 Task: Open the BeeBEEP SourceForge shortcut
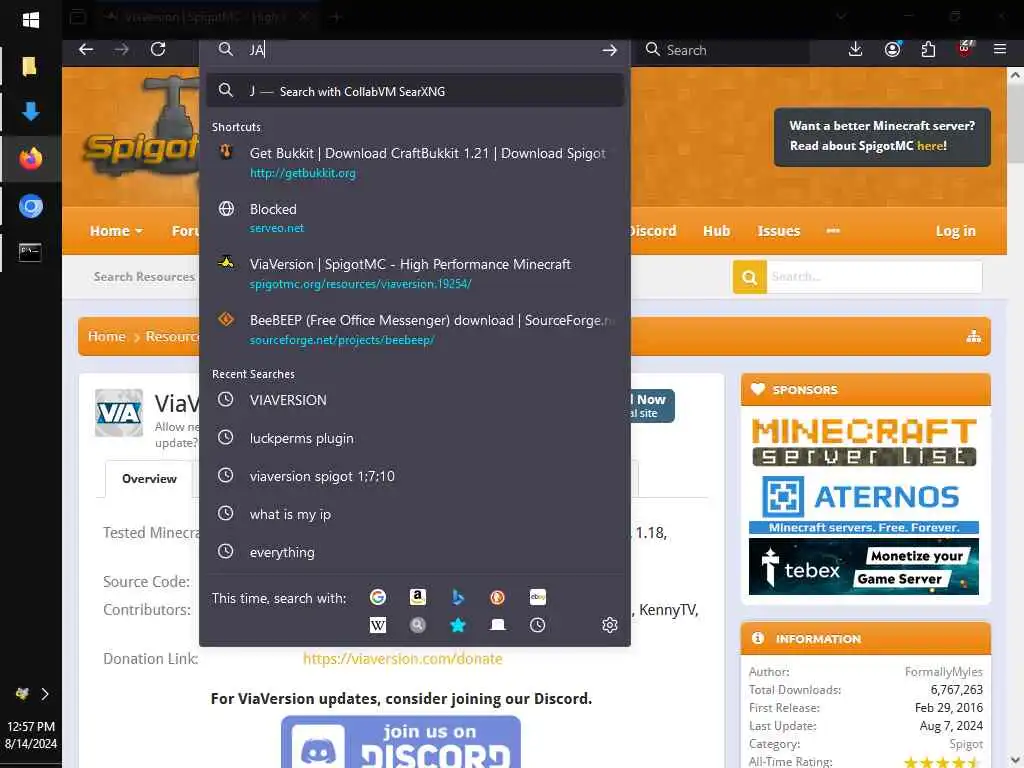(x=415, y=328)
